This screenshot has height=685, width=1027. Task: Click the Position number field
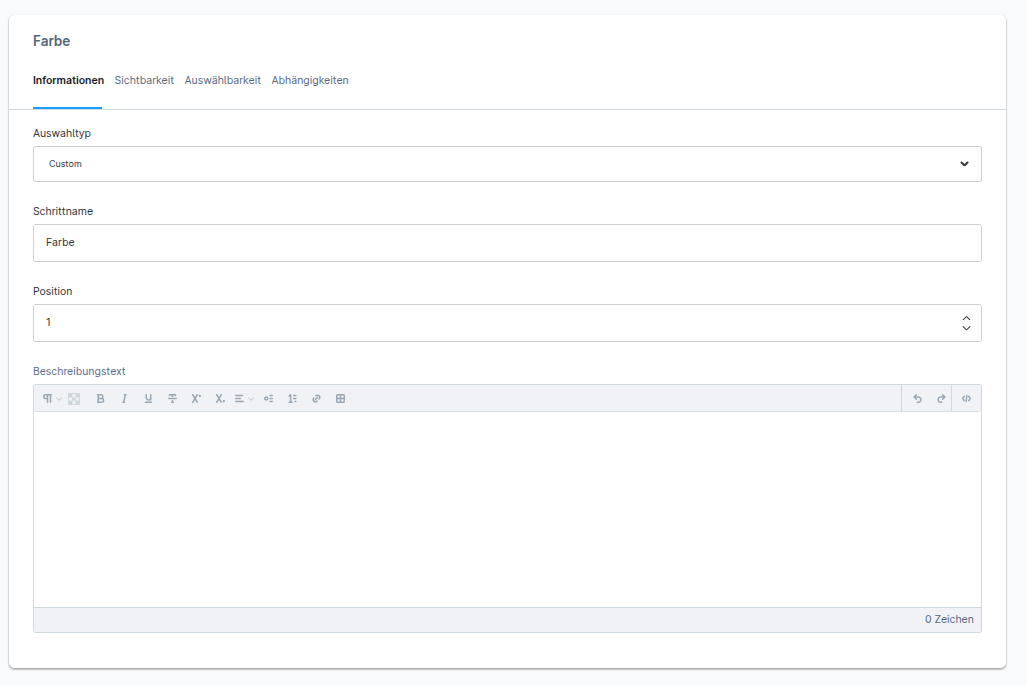pos(507,323)
